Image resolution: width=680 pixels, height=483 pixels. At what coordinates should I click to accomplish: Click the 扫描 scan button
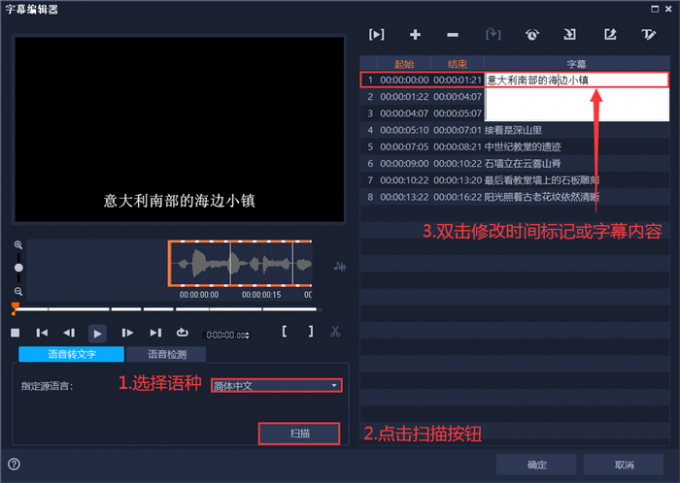(299, 433)
